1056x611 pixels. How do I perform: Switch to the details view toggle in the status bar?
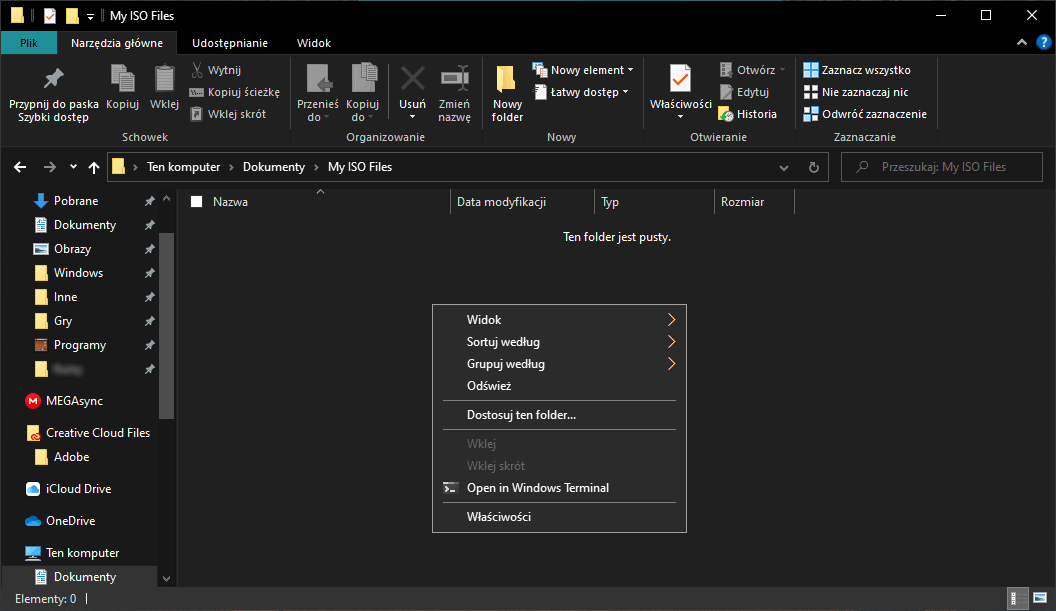1017,598
